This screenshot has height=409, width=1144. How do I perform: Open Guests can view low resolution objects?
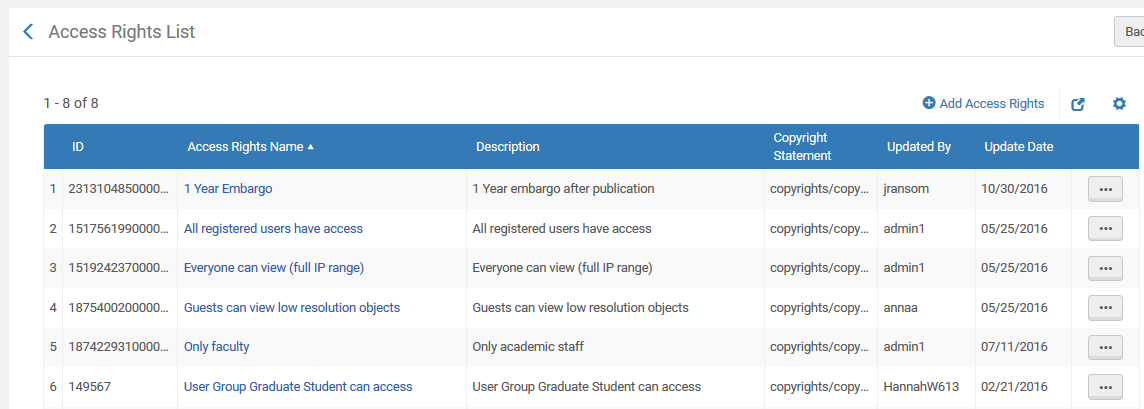291,308
